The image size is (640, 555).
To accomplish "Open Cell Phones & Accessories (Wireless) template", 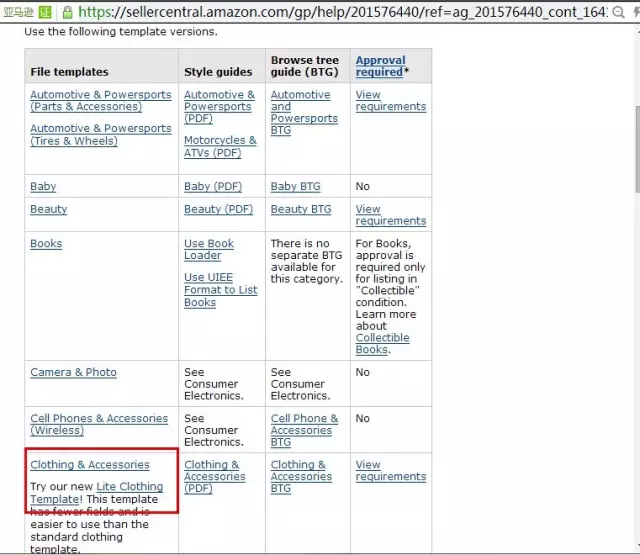I will point(99,424).
